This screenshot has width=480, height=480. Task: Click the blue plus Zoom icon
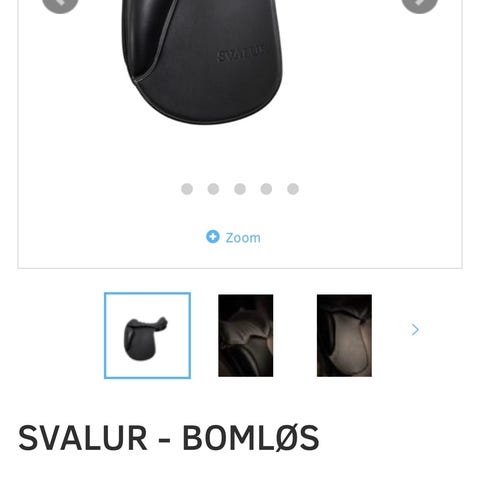(213, 237)
